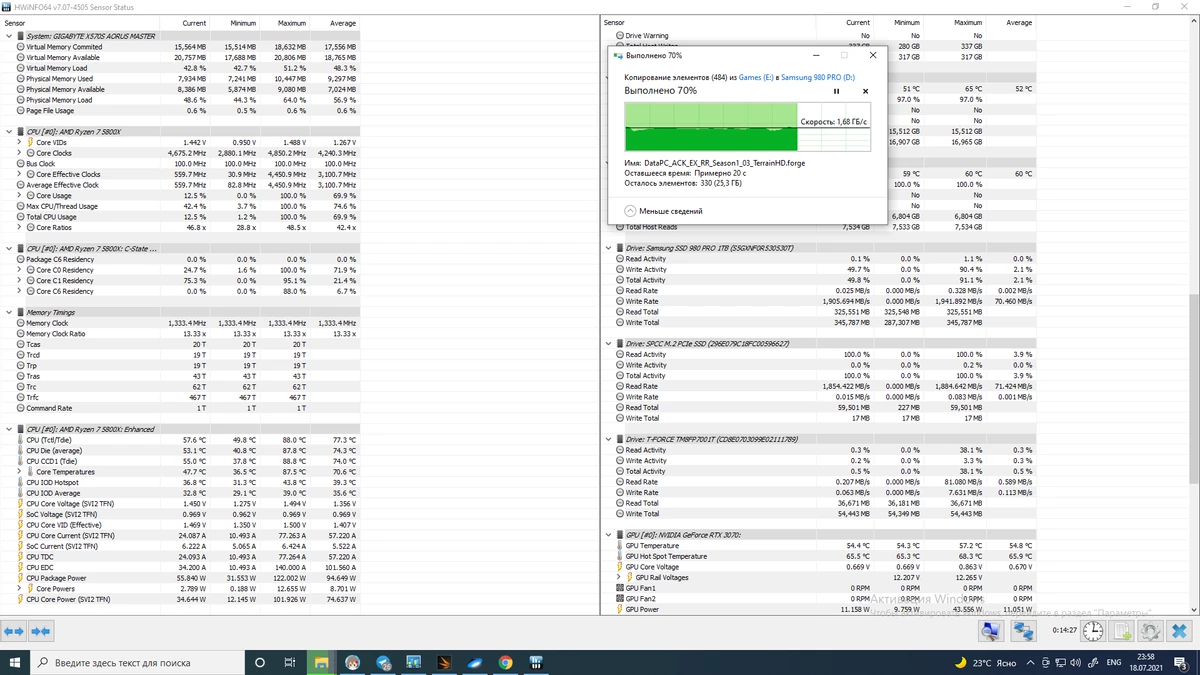Collapse the C-State Residency group
This screenshot has width=1200, height=675.
9,249
